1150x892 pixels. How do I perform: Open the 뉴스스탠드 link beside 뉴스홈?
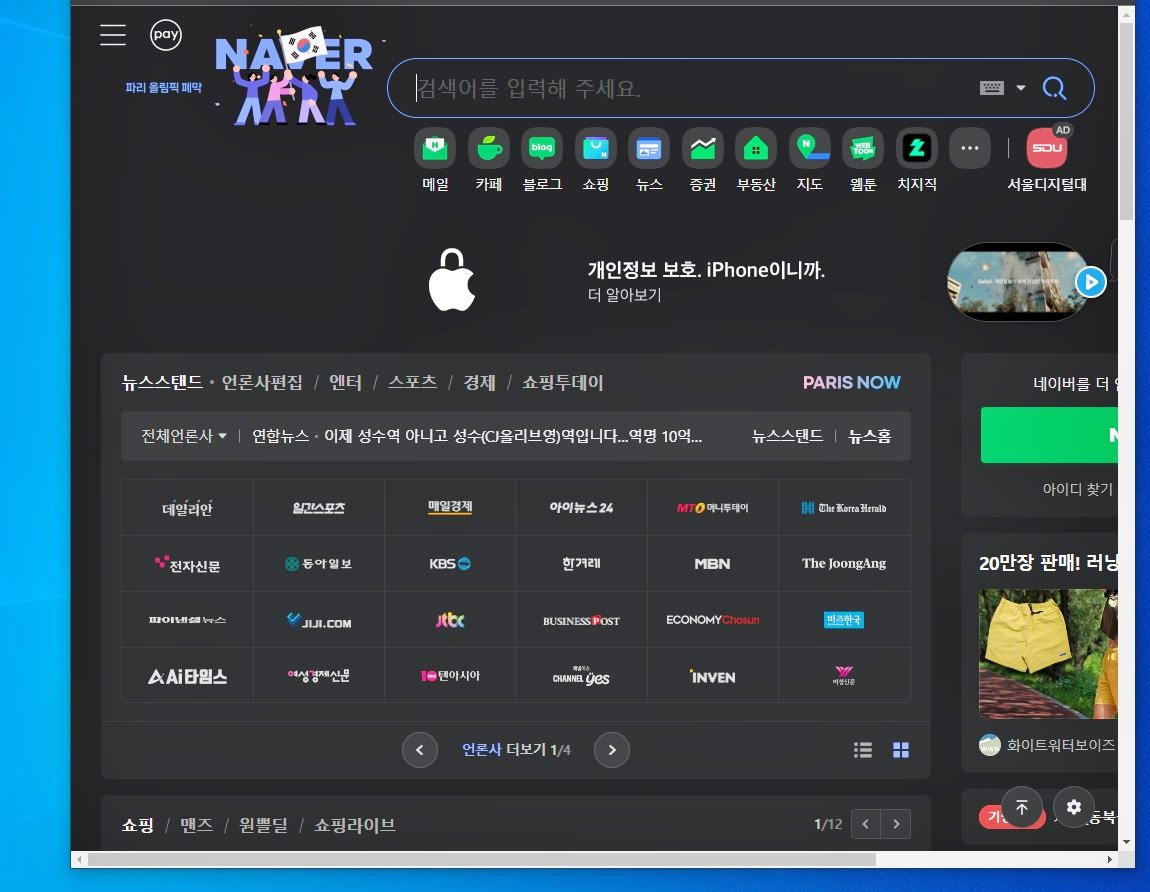coord(787,436)
